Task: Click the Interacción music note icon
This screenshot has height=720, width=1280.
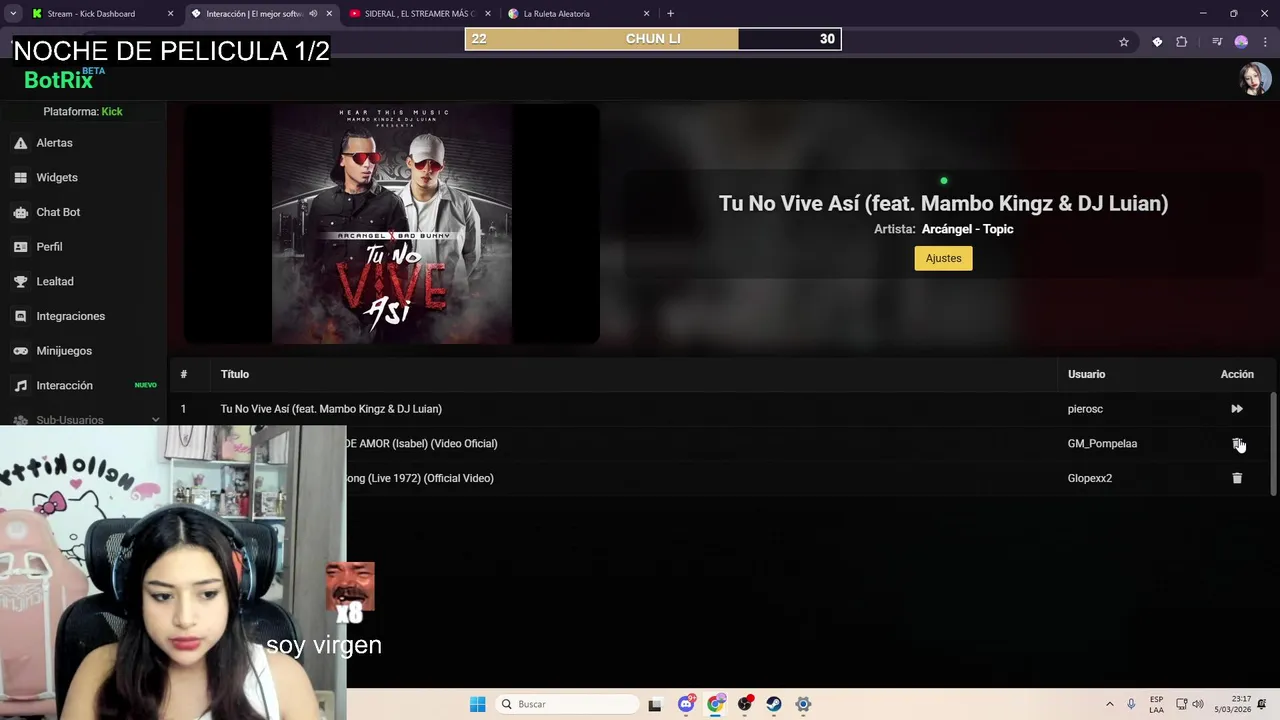Action: click(20, 385)
